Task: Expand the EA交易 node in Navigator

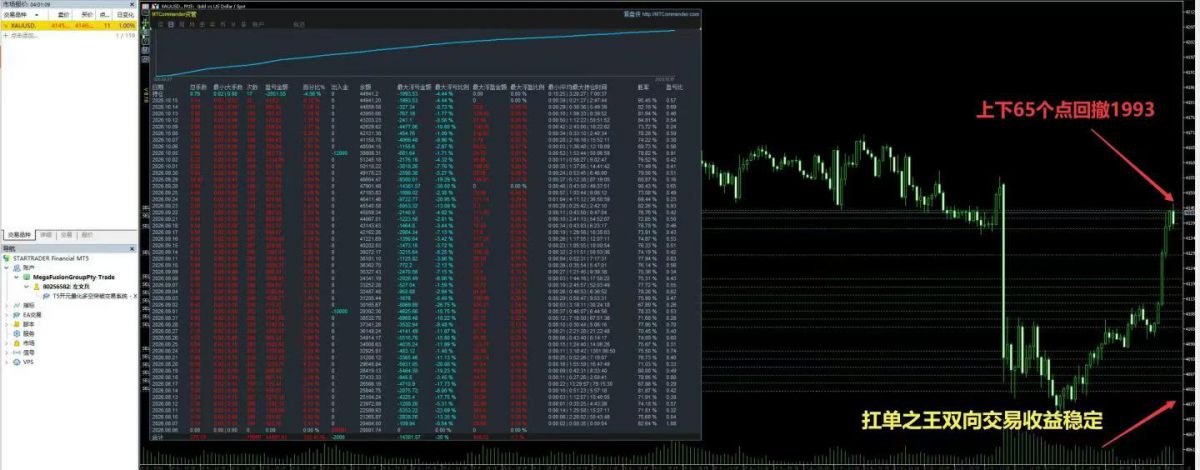Action: coord(7,315)
